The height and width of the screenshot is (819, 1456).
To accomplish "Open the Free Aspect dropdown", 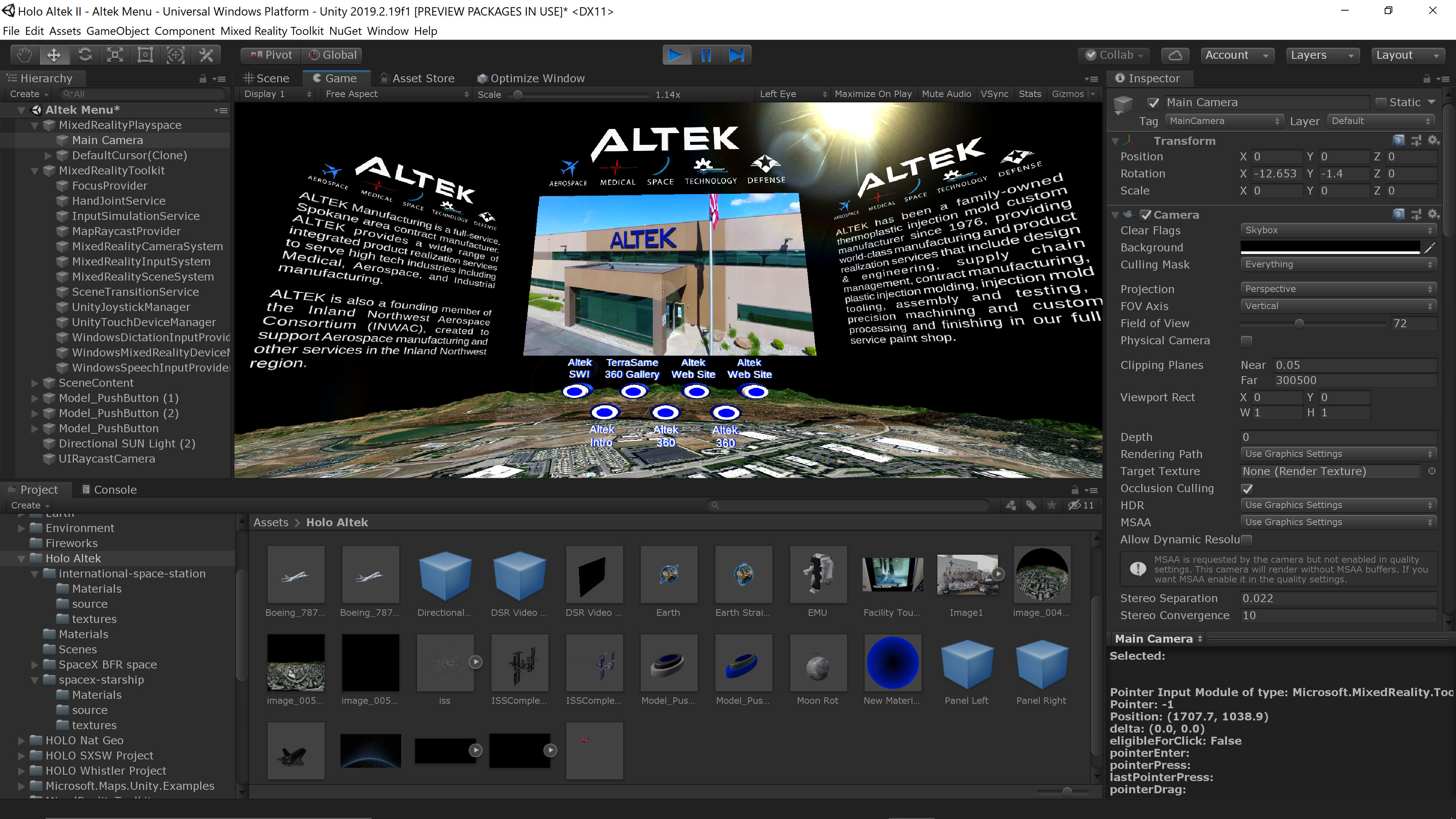I will point(397,94).
